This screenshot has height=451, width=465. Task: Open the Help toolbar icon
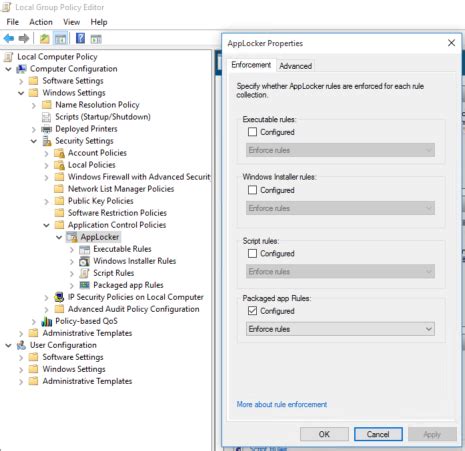80,39
